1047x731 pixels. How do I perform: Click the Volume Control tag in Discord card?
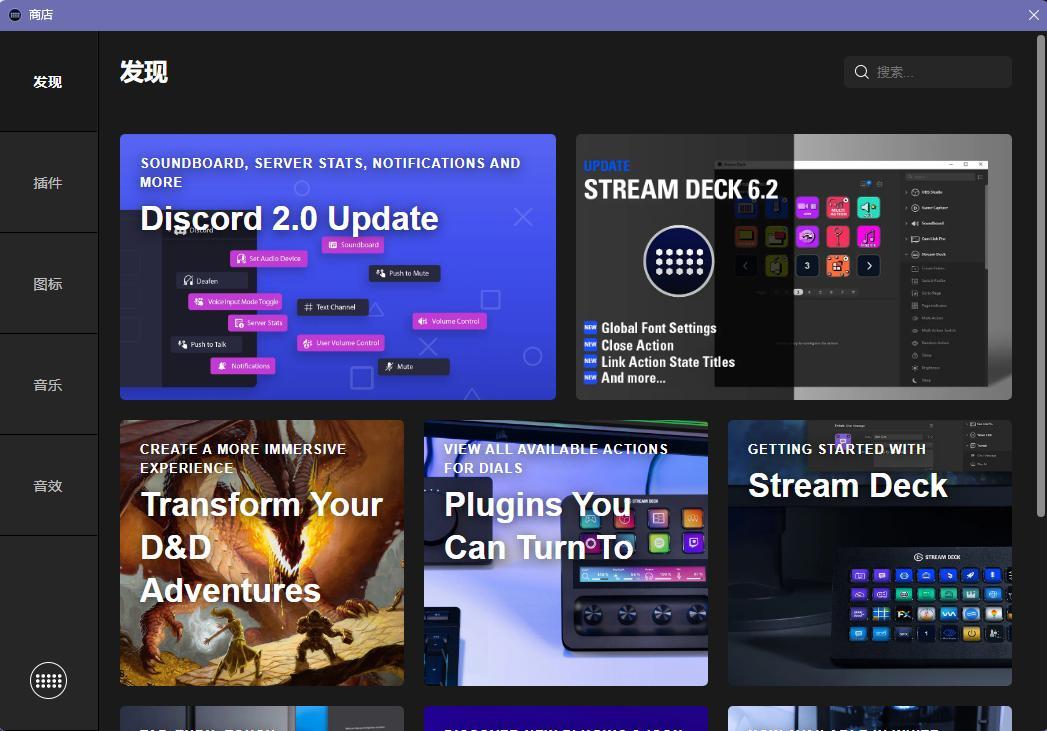tap(449, 321)
